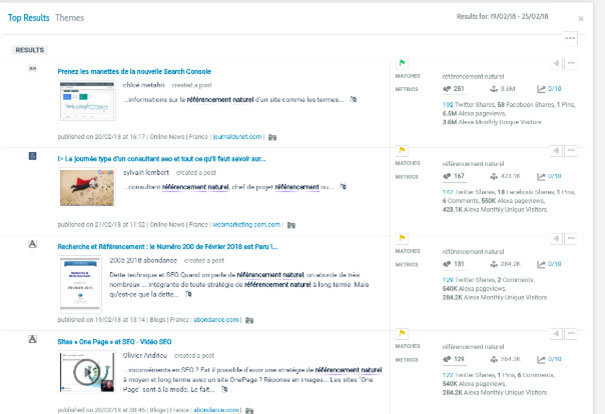Open three-dot menu on La journée type result

(x=571, y=150)
